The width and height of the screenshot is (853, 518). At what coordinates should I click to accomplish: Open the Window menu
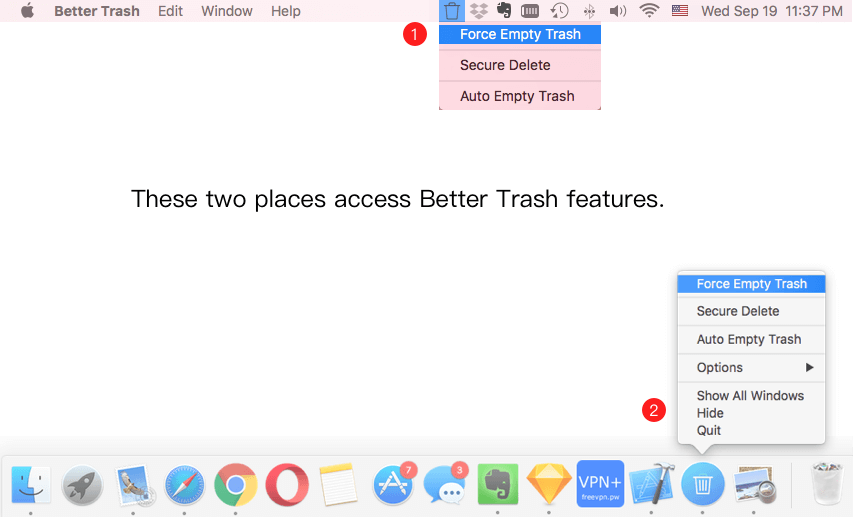pyautogui.click(x=227, y=11)
